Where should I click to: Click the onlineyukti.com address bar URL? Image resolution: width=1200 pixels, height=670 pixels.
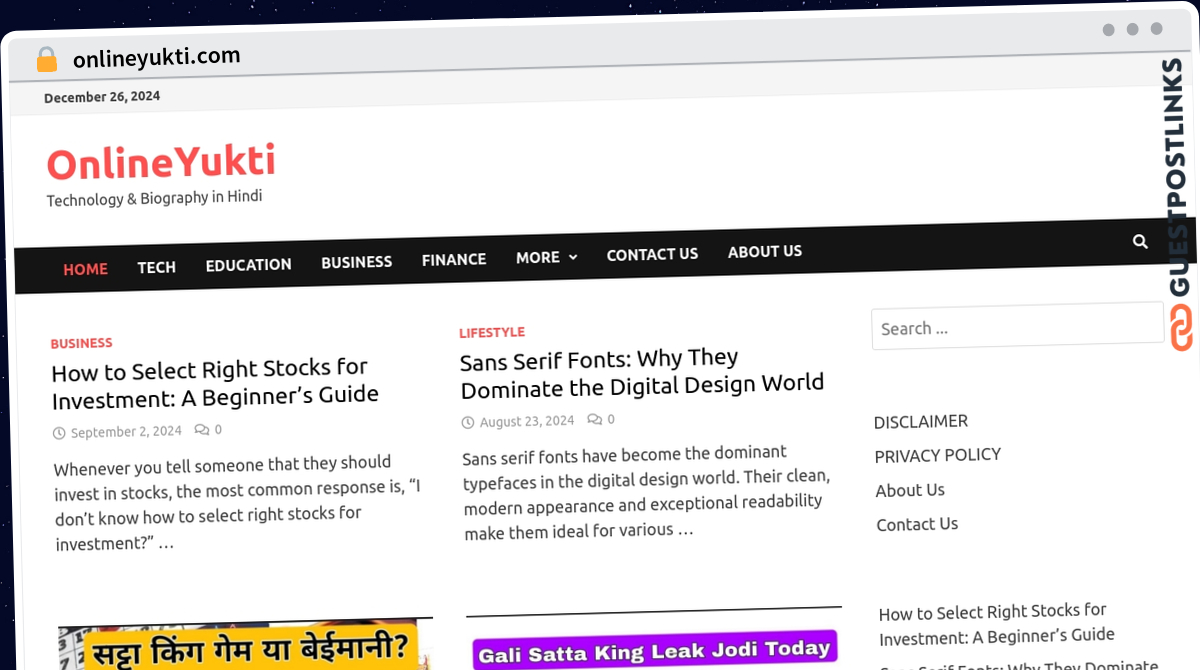157,57
